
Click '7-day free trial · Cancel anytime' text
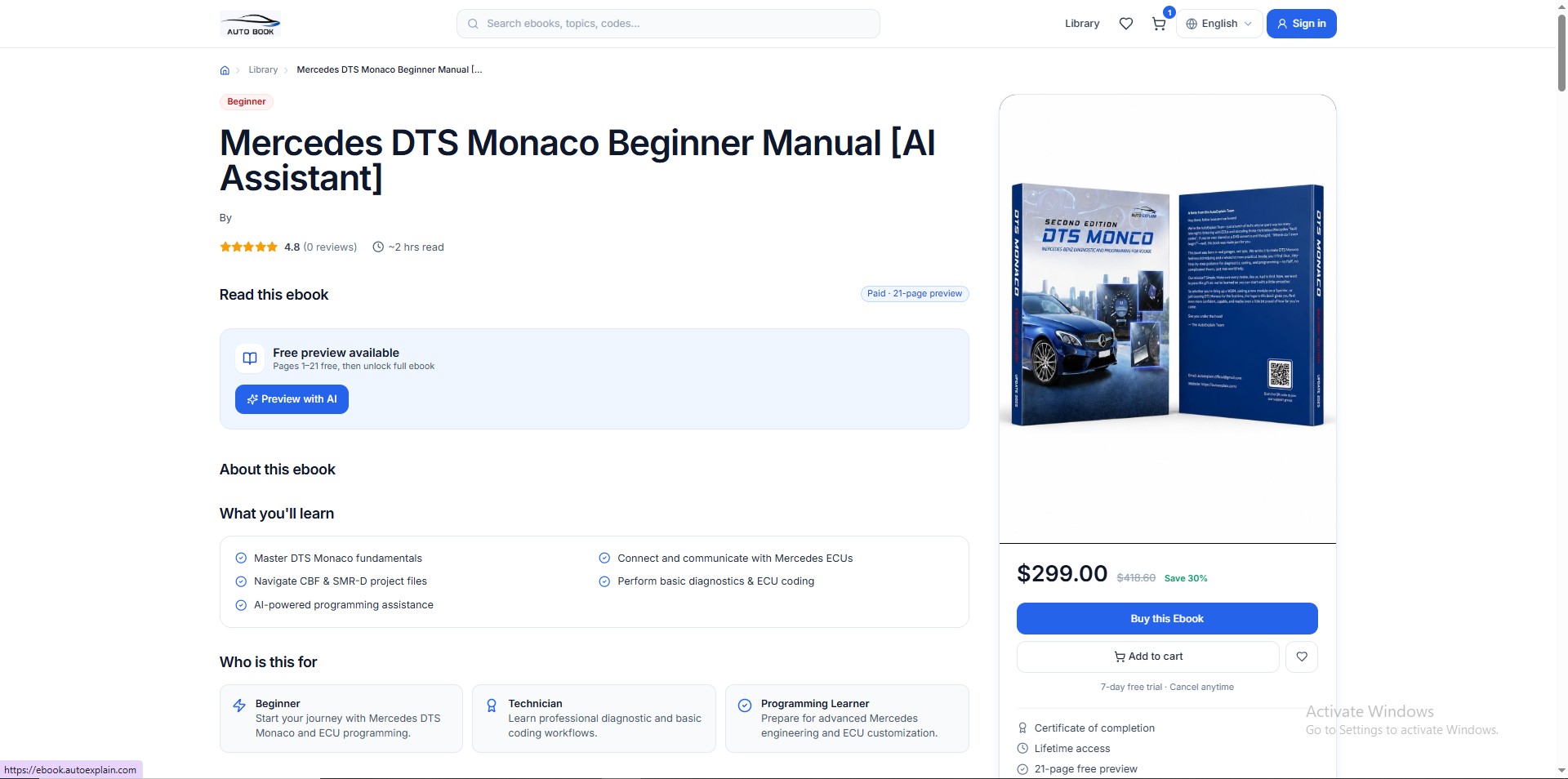1167,688
